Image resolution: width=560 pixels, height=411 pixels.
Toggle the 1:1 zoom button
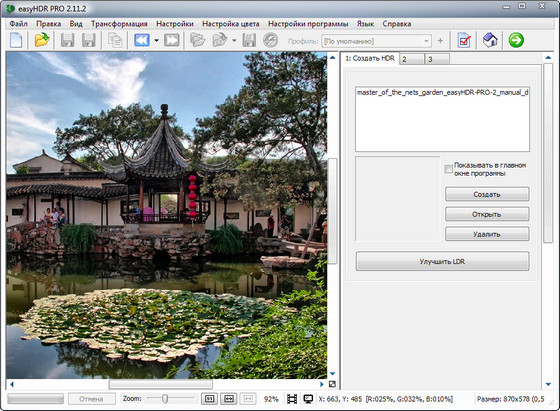point(209,399)
